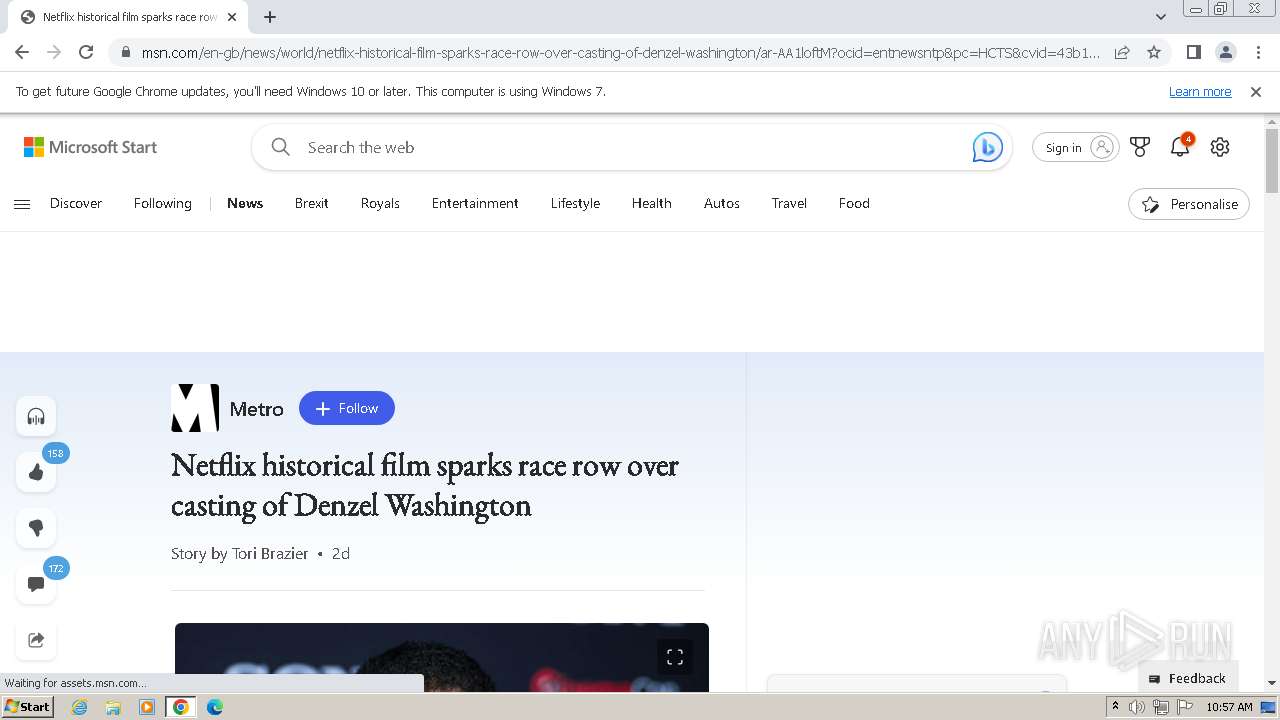
Task: Click Learn more about Chrome updates
Action: click(1200, 91)
